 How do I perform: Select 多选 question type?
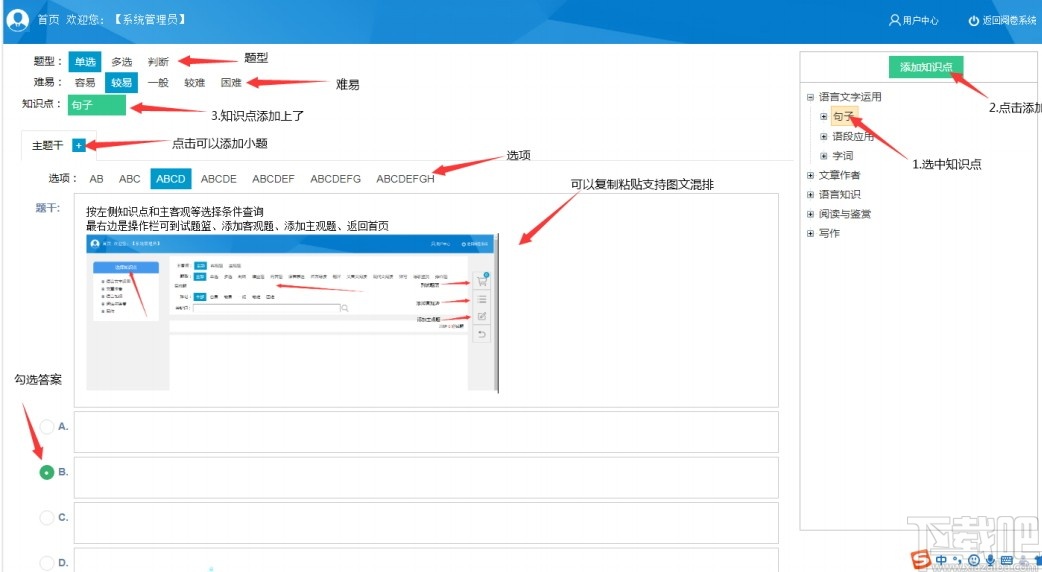click(x=122, y=62)
